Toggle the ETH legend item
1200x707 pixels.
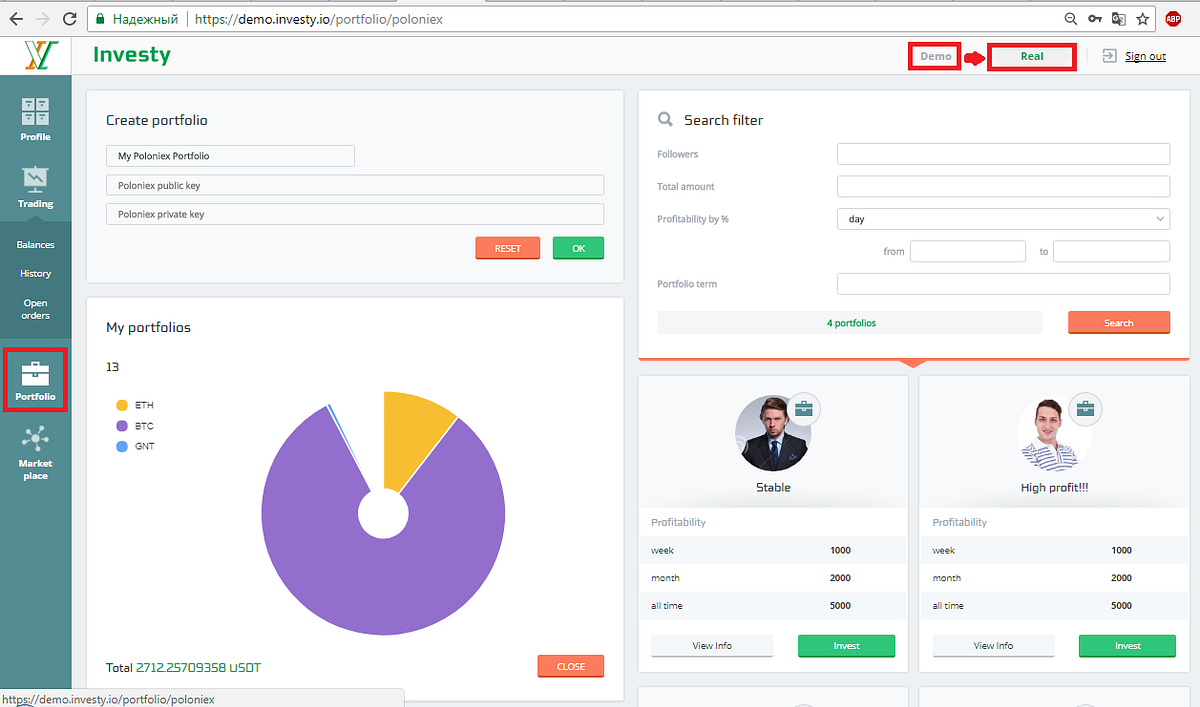[x=135, y=405]
